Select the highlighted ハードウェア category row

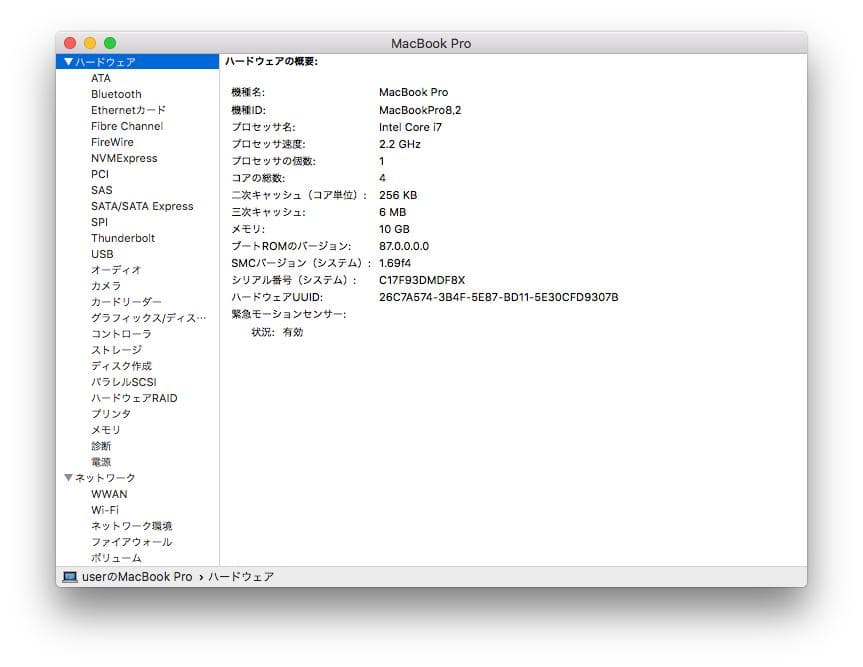click(x=137, y=62)
